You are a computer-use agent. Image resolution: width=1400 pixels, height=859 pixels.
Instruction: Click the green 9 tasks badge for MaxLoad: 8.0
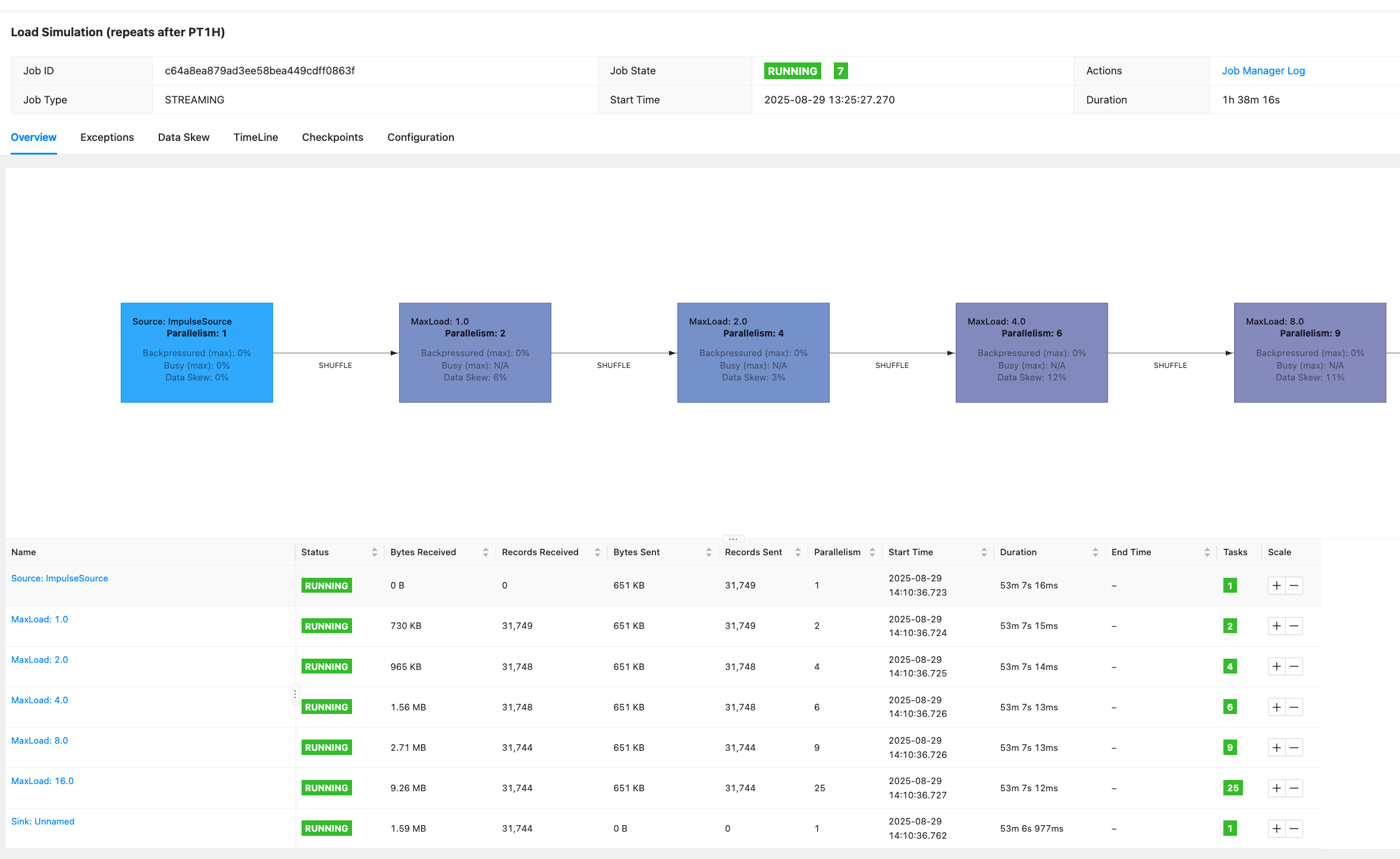point(1230,747)
